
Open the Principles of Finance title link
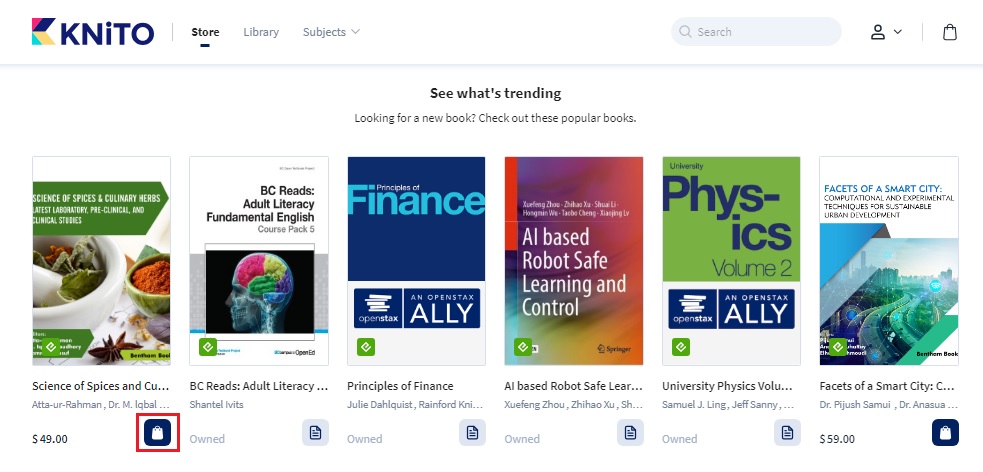400,386
